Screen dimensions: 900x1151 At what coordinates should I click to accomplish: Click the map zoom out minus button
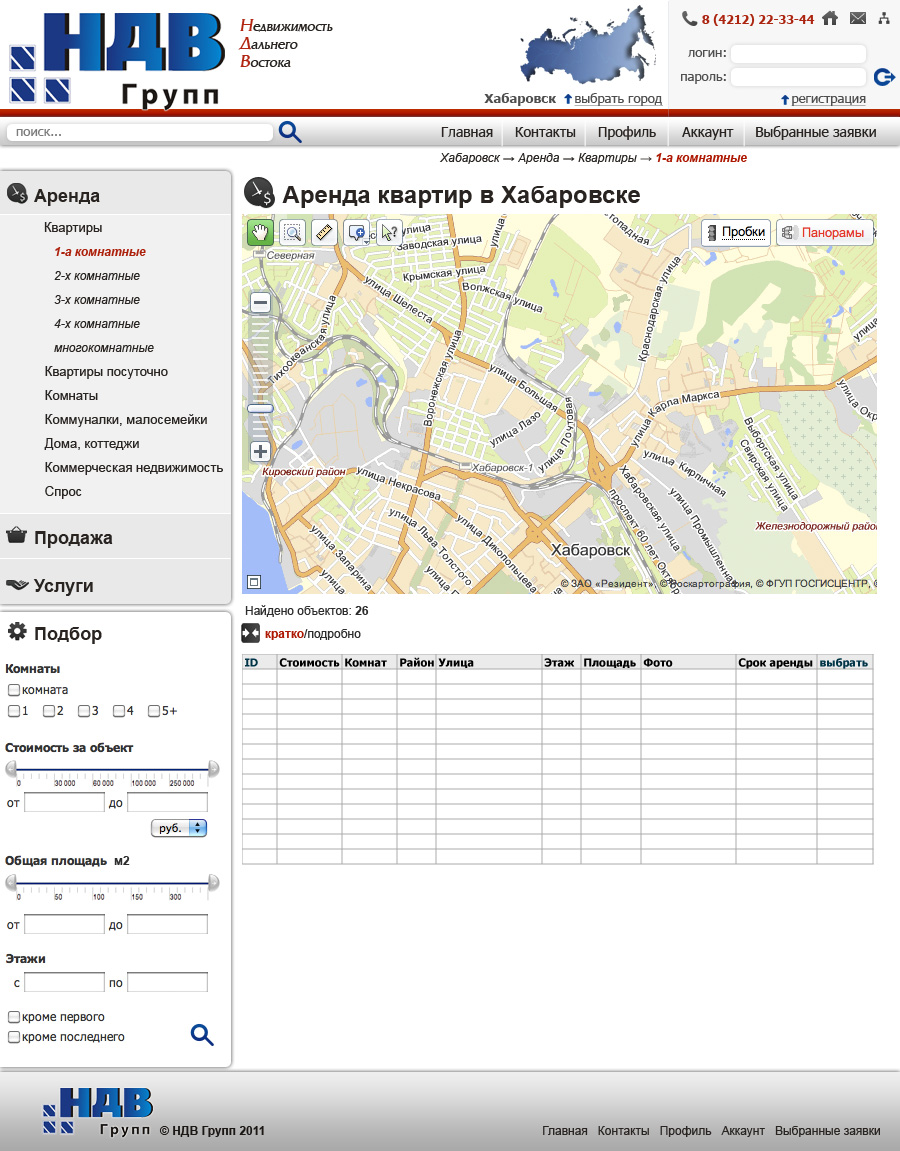click(260, 303)
